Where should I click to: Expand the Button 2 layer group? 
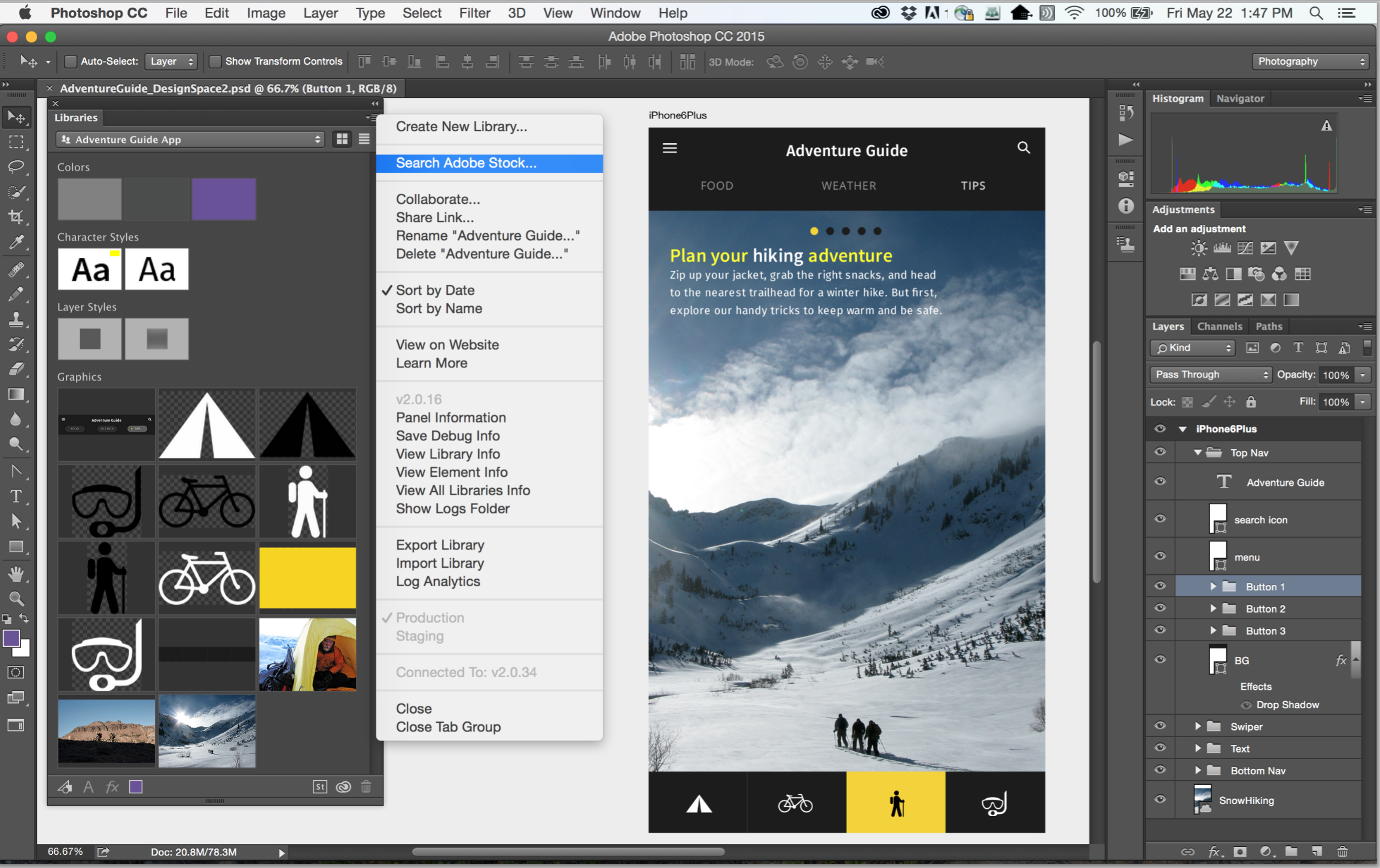point(1213,608)
